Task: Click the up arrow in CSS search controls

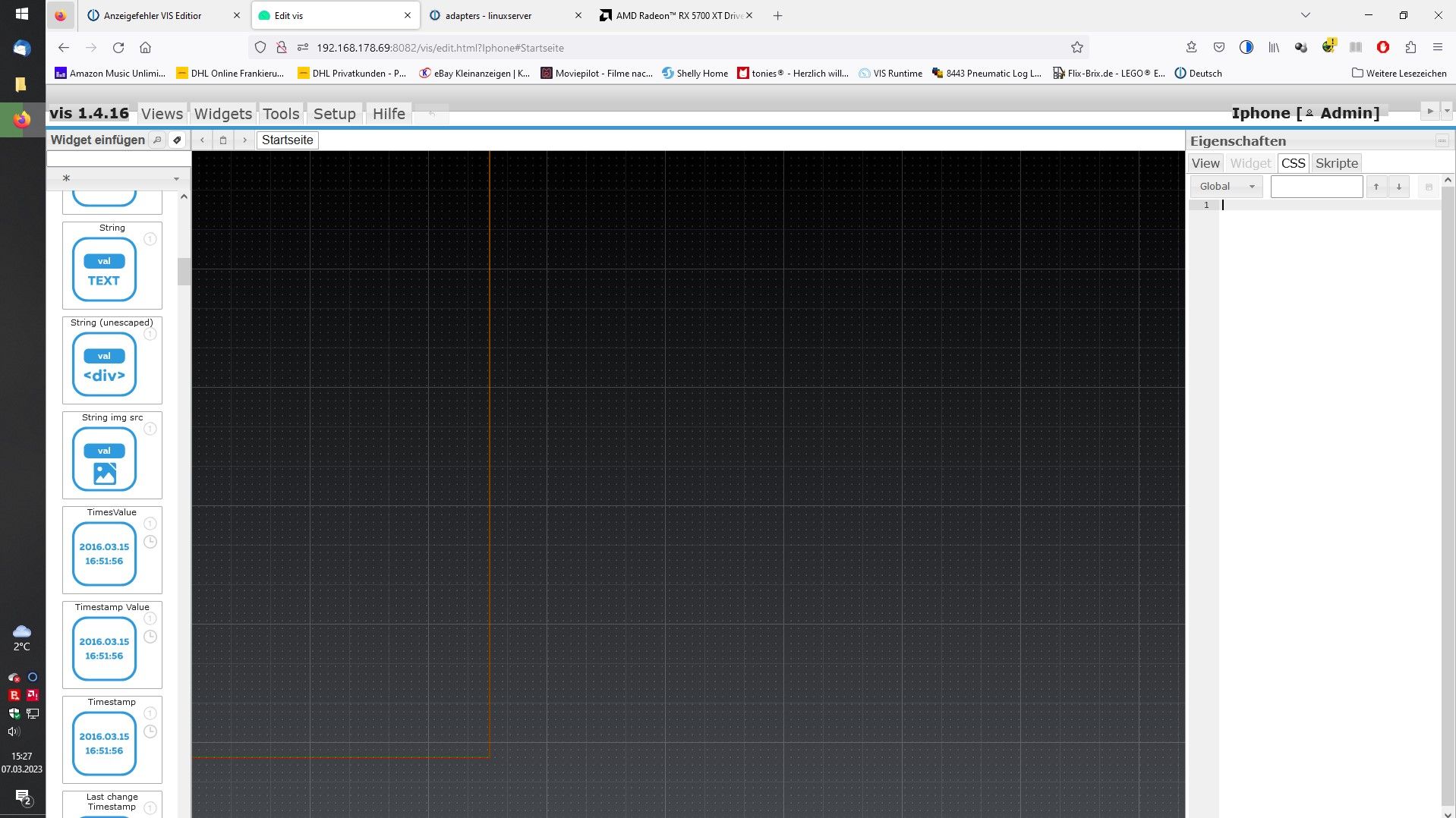Action: 1376,186
